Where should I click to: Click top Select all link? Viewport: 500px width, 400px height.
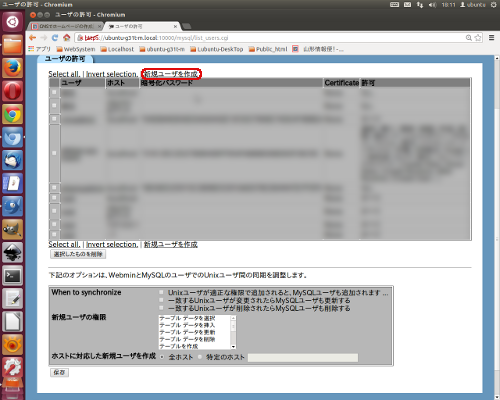pyautogui.click(x=64, y=74)
